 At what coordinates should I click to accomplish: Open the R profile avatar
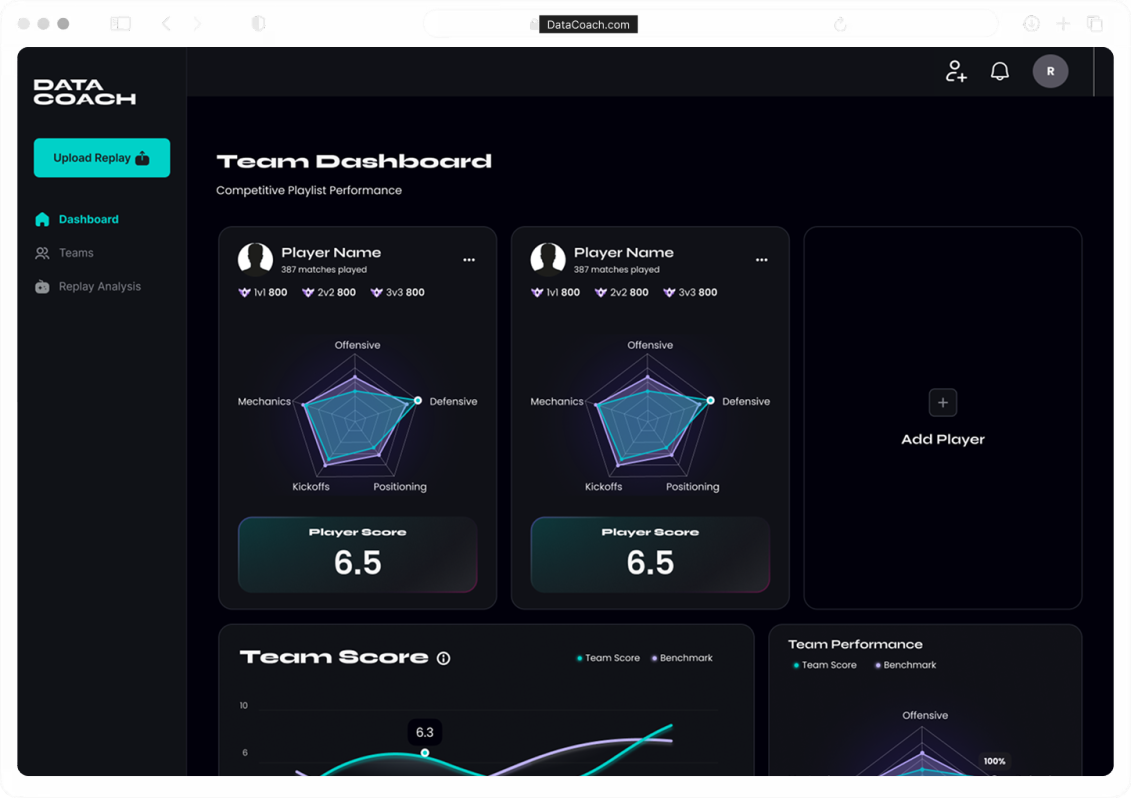[1050, 71]
